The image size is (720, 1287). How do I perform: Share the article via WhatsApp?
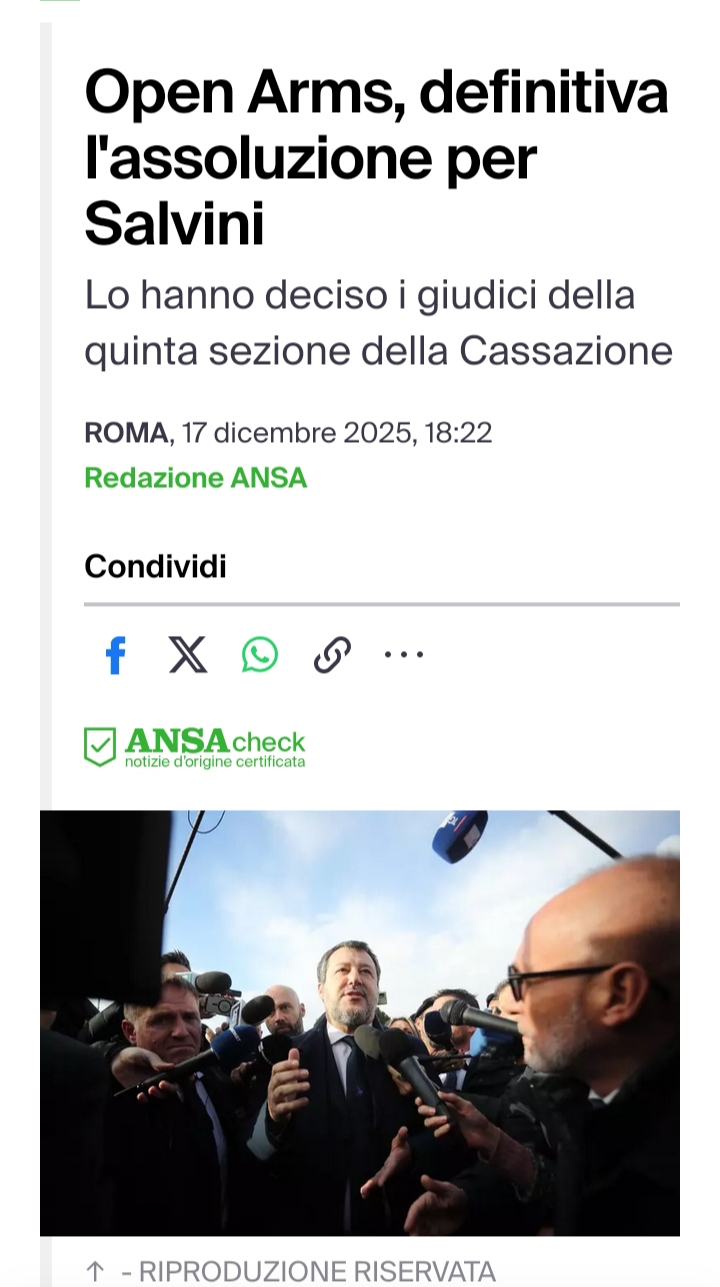260,655
